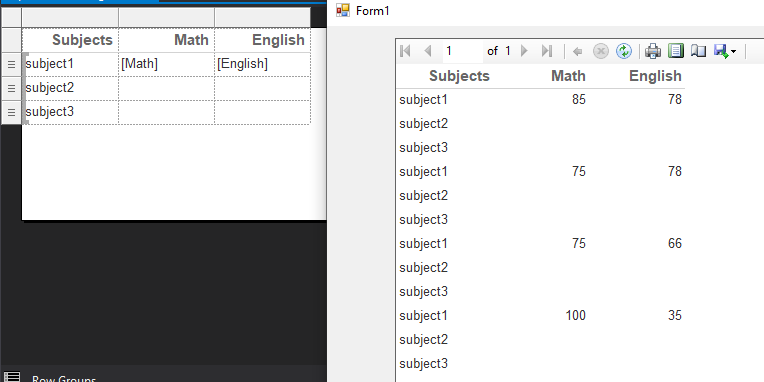Open the export save dropdown
The height and width of the screenshot is (382, 764).
click(x=725, y=51)
